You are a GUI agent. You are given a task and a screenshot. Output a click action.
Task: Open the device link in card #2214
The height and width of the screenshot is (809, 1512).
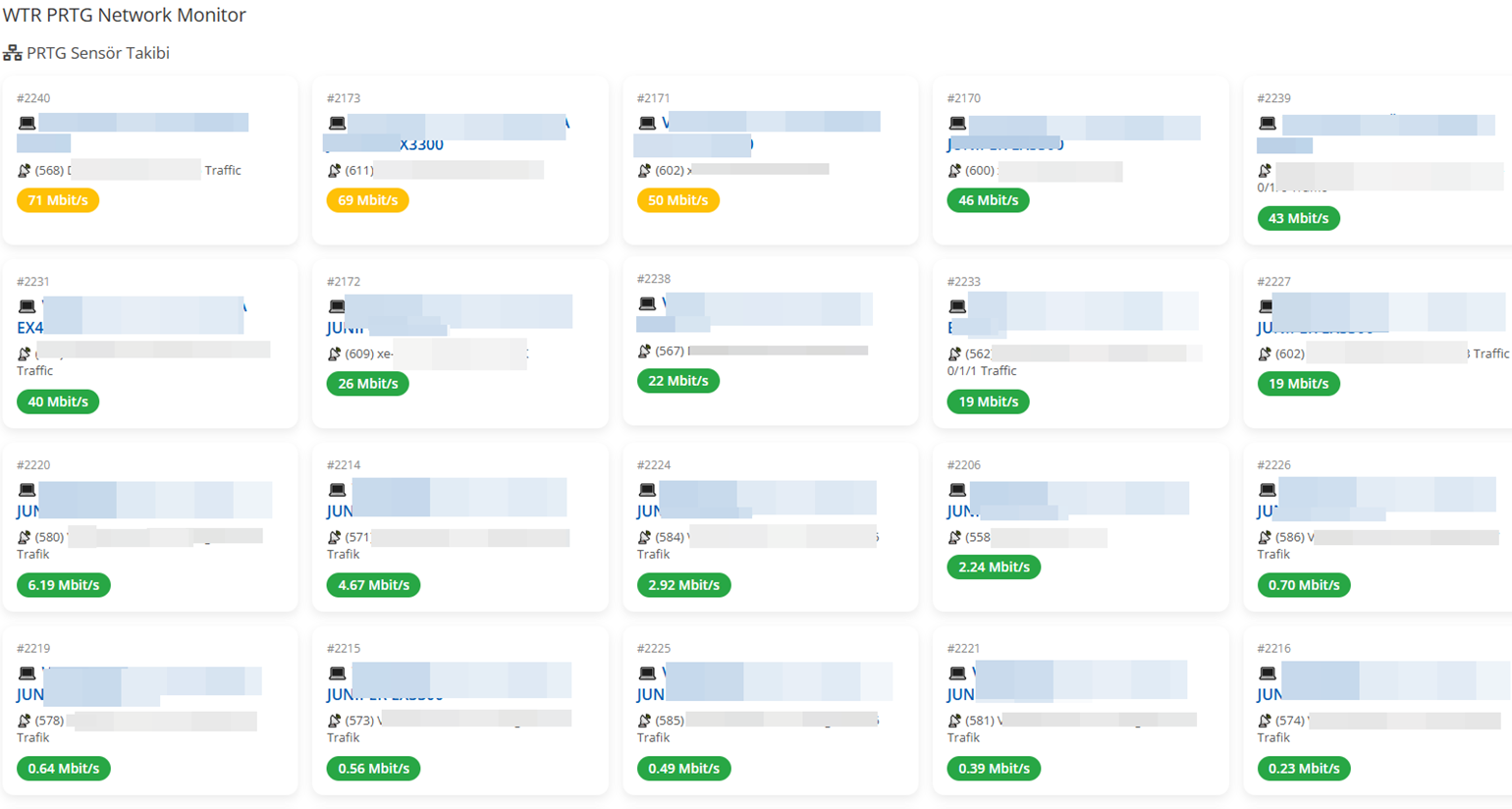pyautogui.click(x=447, y=500)
